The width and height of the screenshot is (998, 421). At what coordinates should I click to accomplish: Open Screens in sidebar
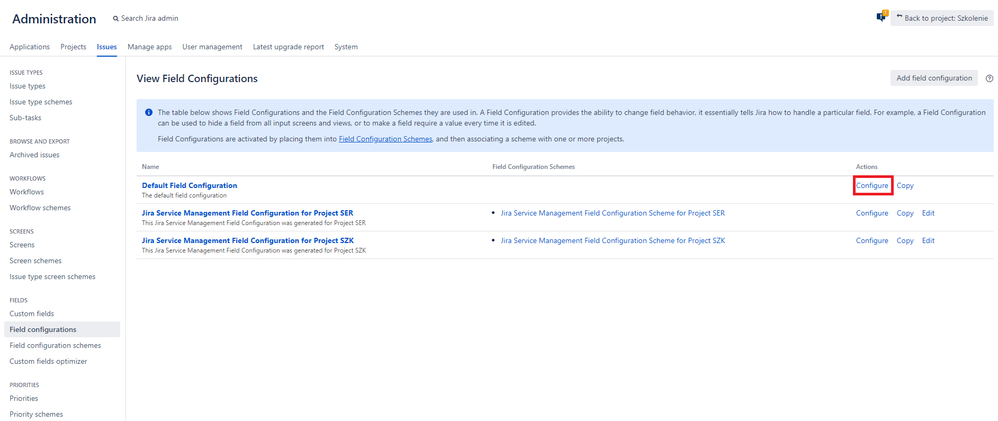[22, 245]
